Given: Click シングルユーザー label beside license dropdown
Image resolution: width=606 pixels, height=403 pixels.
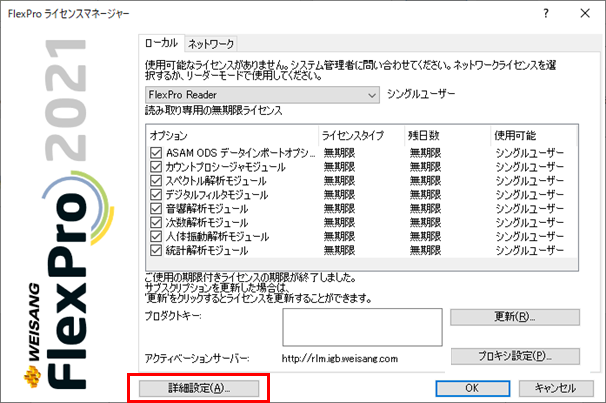Looking at the screenshot, I should pos(421,94).
